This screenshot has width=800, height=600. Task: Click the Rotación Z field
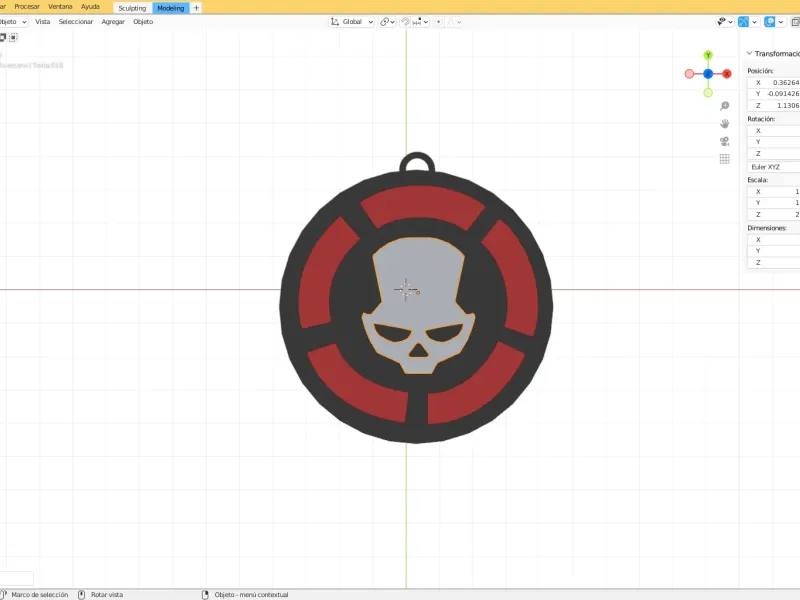(x=773, y=153)
